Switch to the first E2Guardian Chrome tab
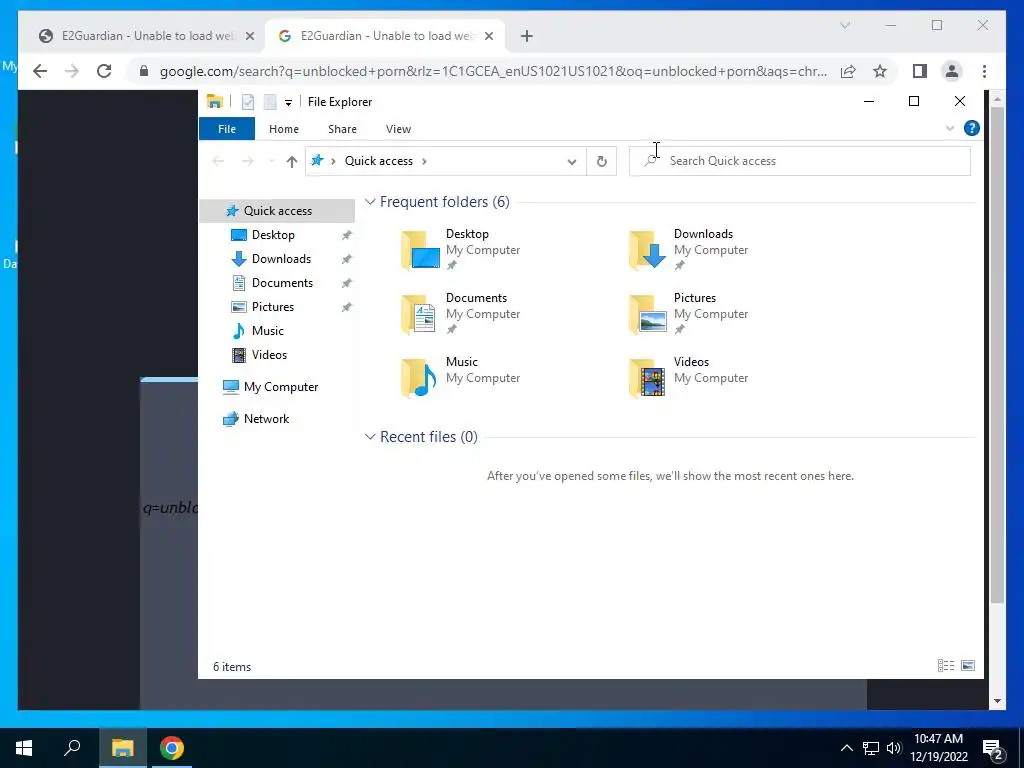 (x=146, y=36)
